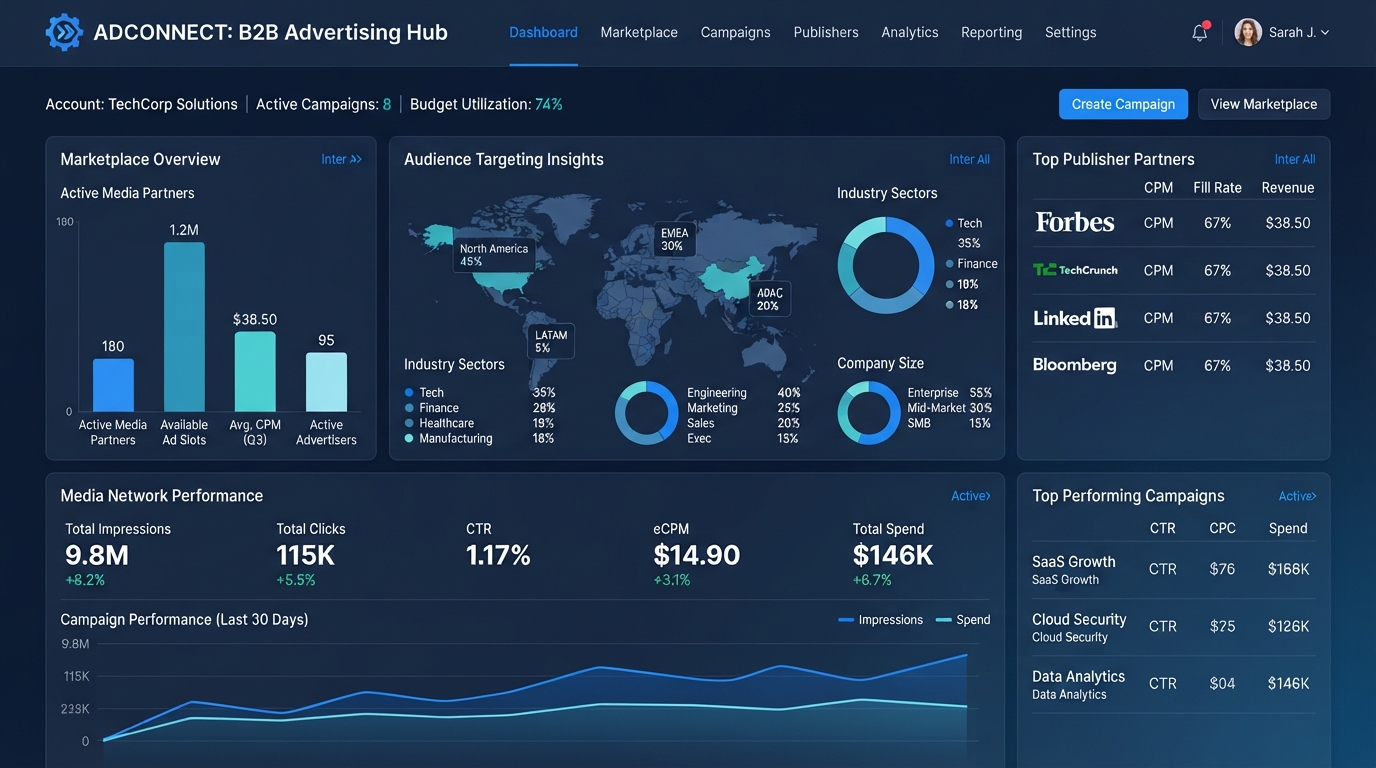Click the Available Ad Slots bar labeled 1.2M
The width and height of the screenshot is (1376, 768).
[184, 327]
